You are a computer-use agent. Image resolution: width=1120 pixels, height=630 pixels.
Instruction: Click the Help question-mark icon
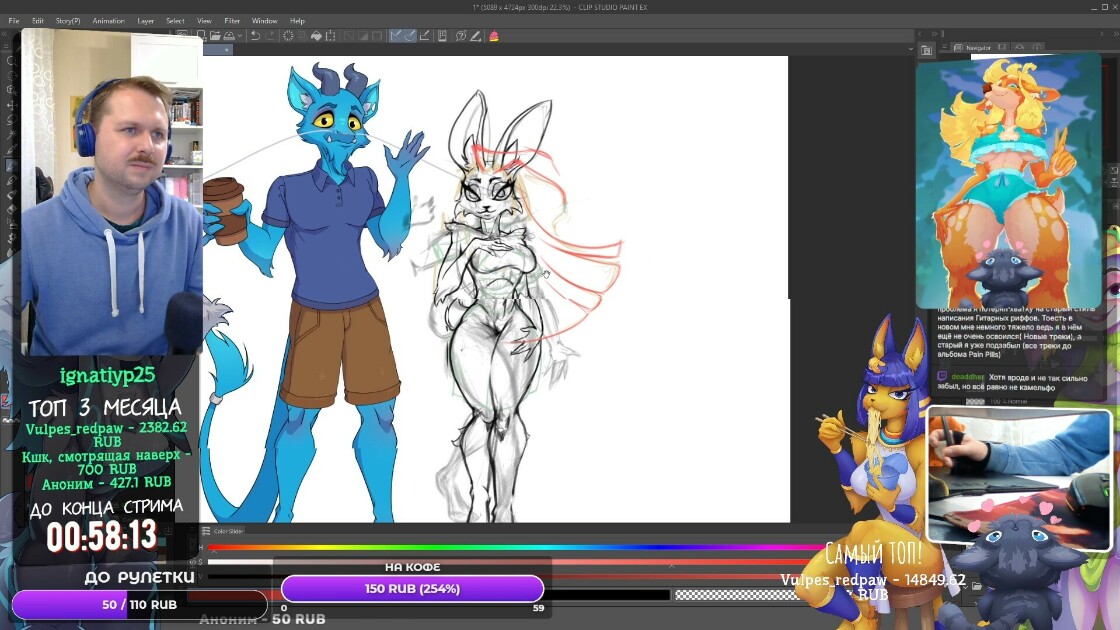(x=461, y=36)
